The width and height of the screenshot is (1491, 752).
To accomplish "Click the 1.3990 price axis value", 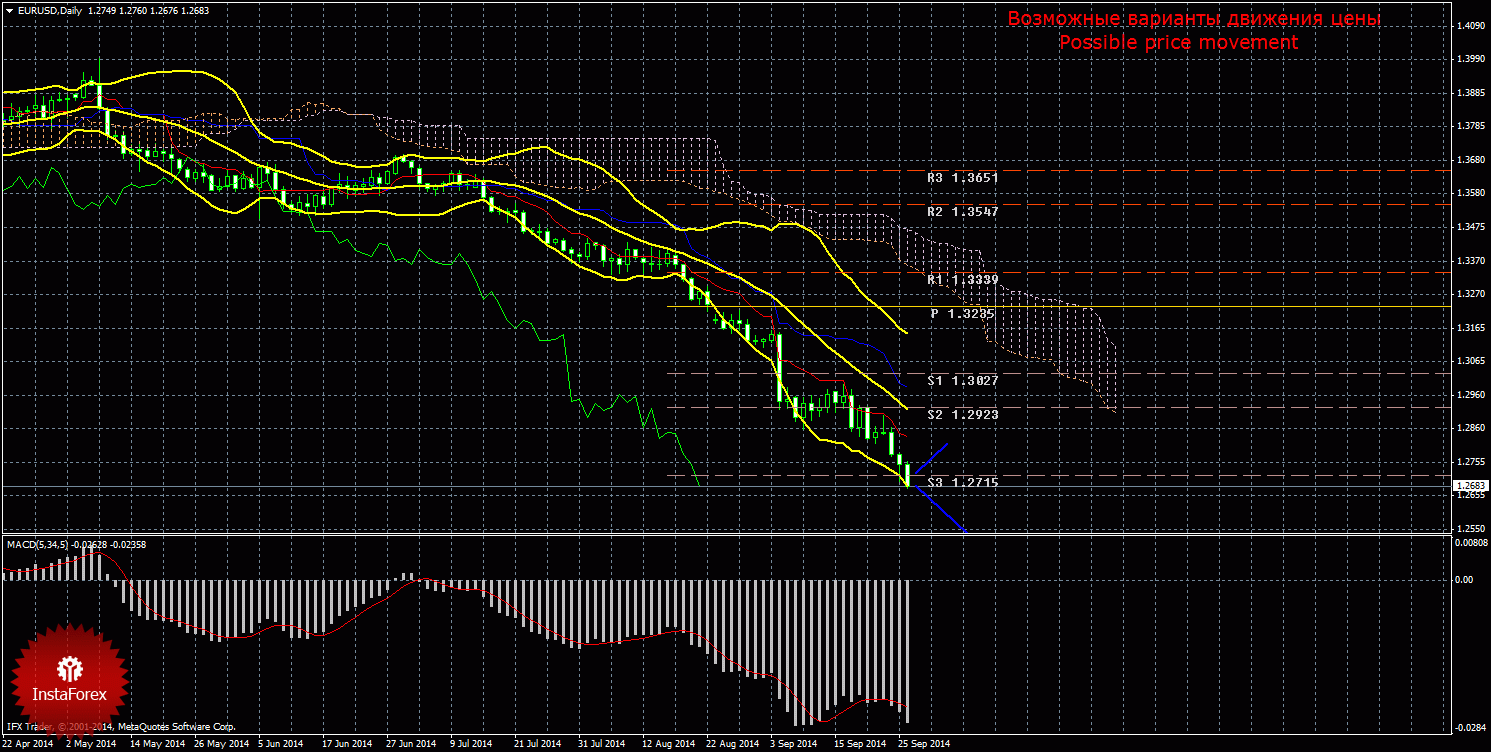I will pos(1469,60).
